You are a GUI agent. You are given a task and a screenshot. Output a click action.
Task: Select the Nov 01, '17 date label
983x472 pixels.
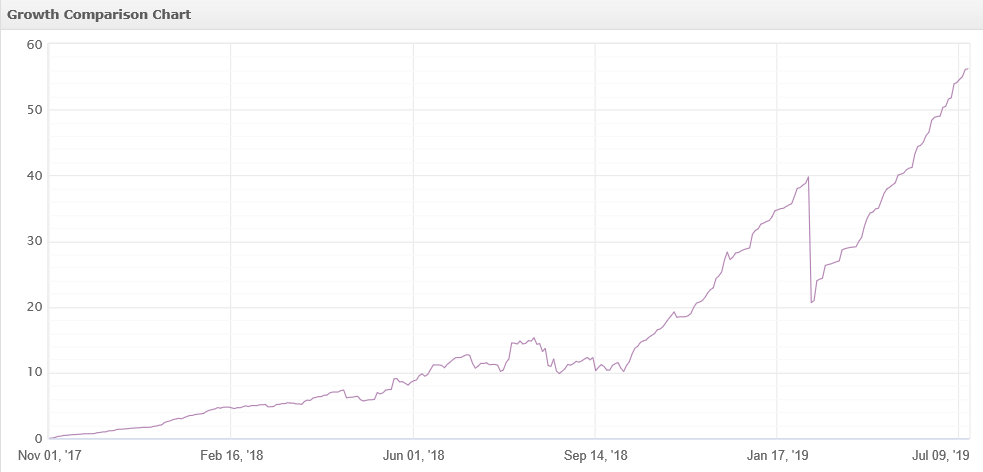(49, 455)
